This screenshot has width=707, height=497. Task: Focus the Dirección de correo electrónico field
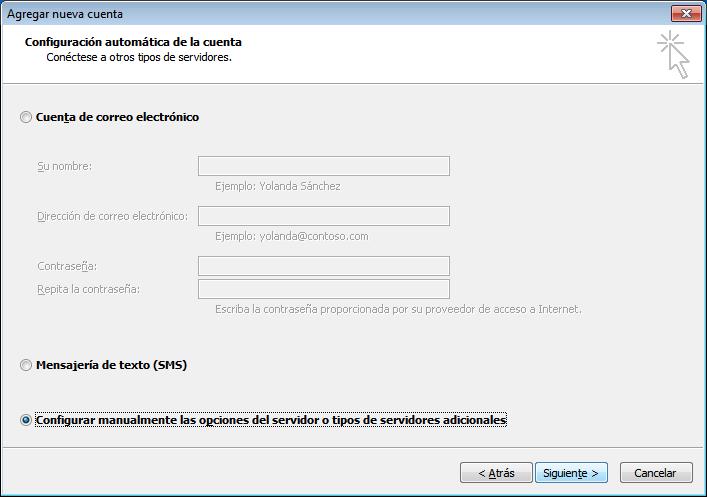click(x=324, y=216)
